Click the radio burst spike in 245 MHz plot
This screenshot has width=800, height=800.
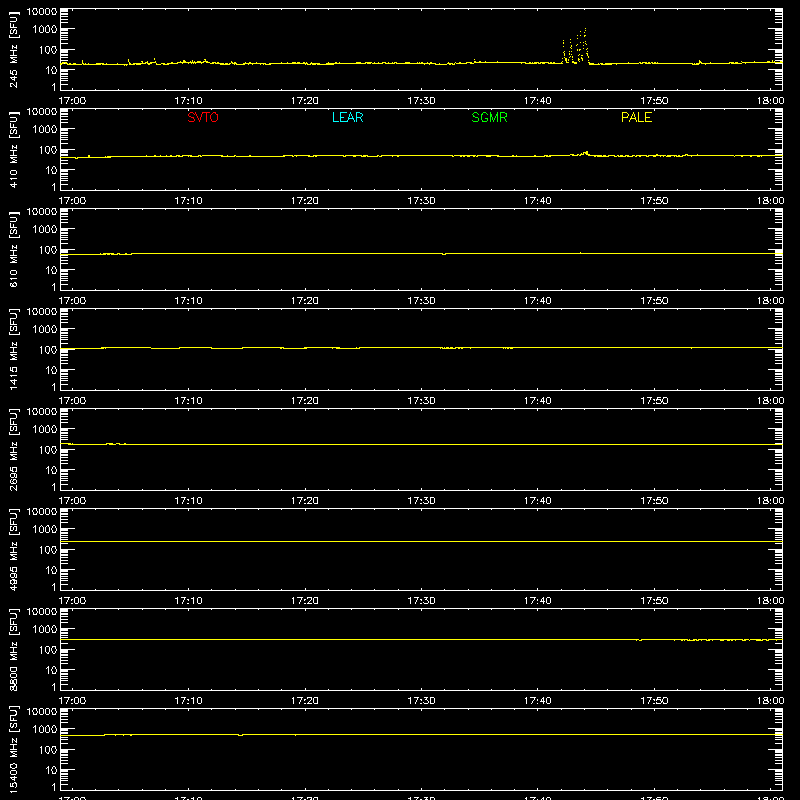tap(576, 47)
